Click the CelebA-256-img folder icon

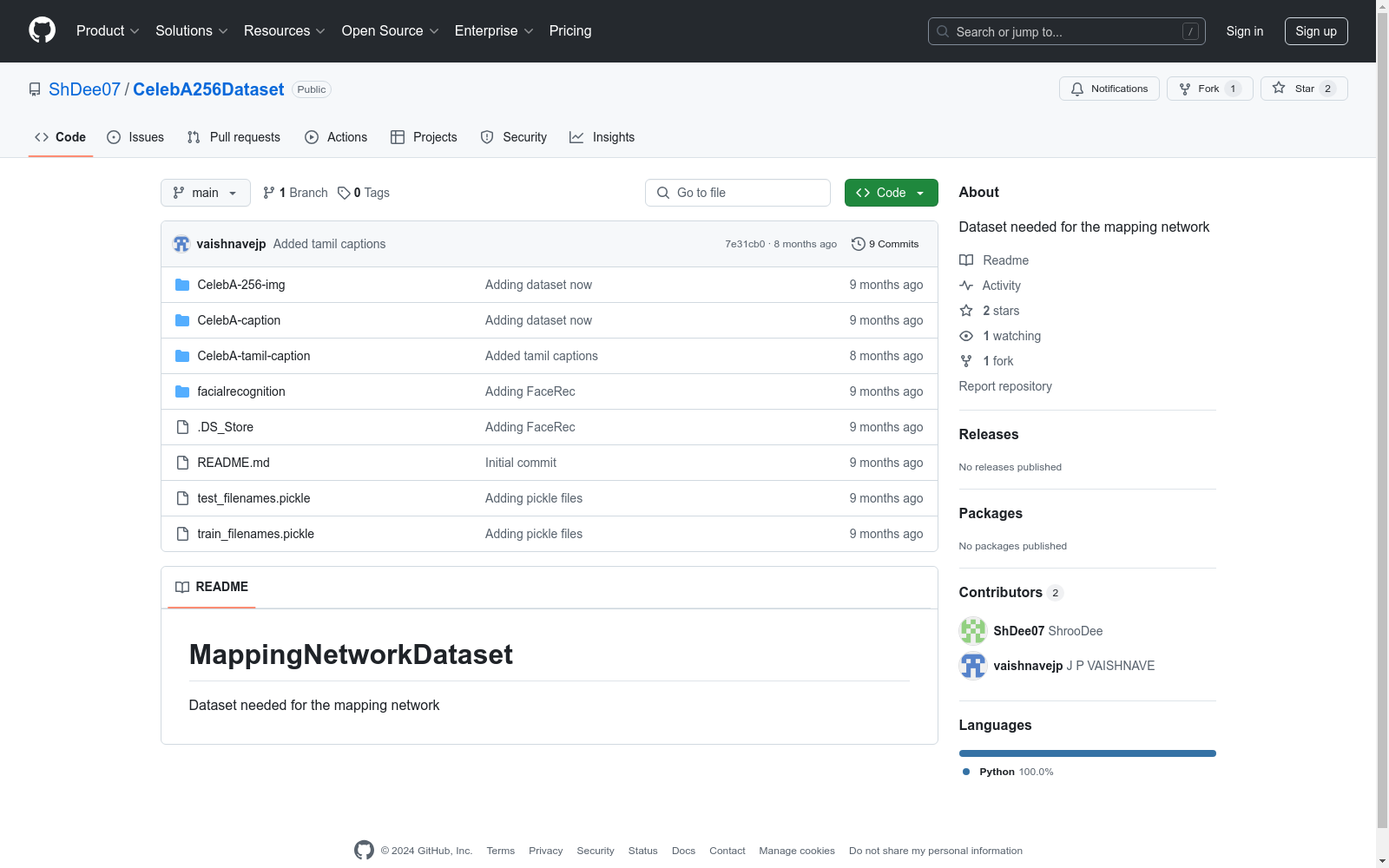pyautogui.click(x=182, y=285)
